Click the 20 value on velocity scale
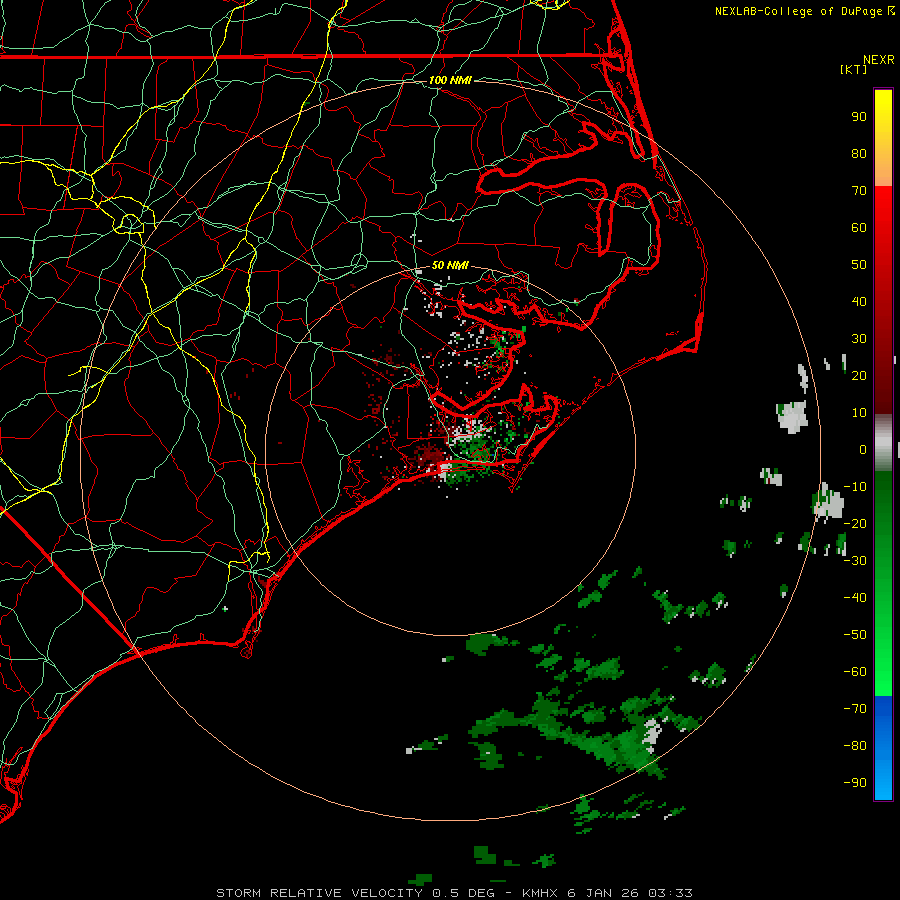The width and height of the screenshot is (900, 900). coord(859,375)
